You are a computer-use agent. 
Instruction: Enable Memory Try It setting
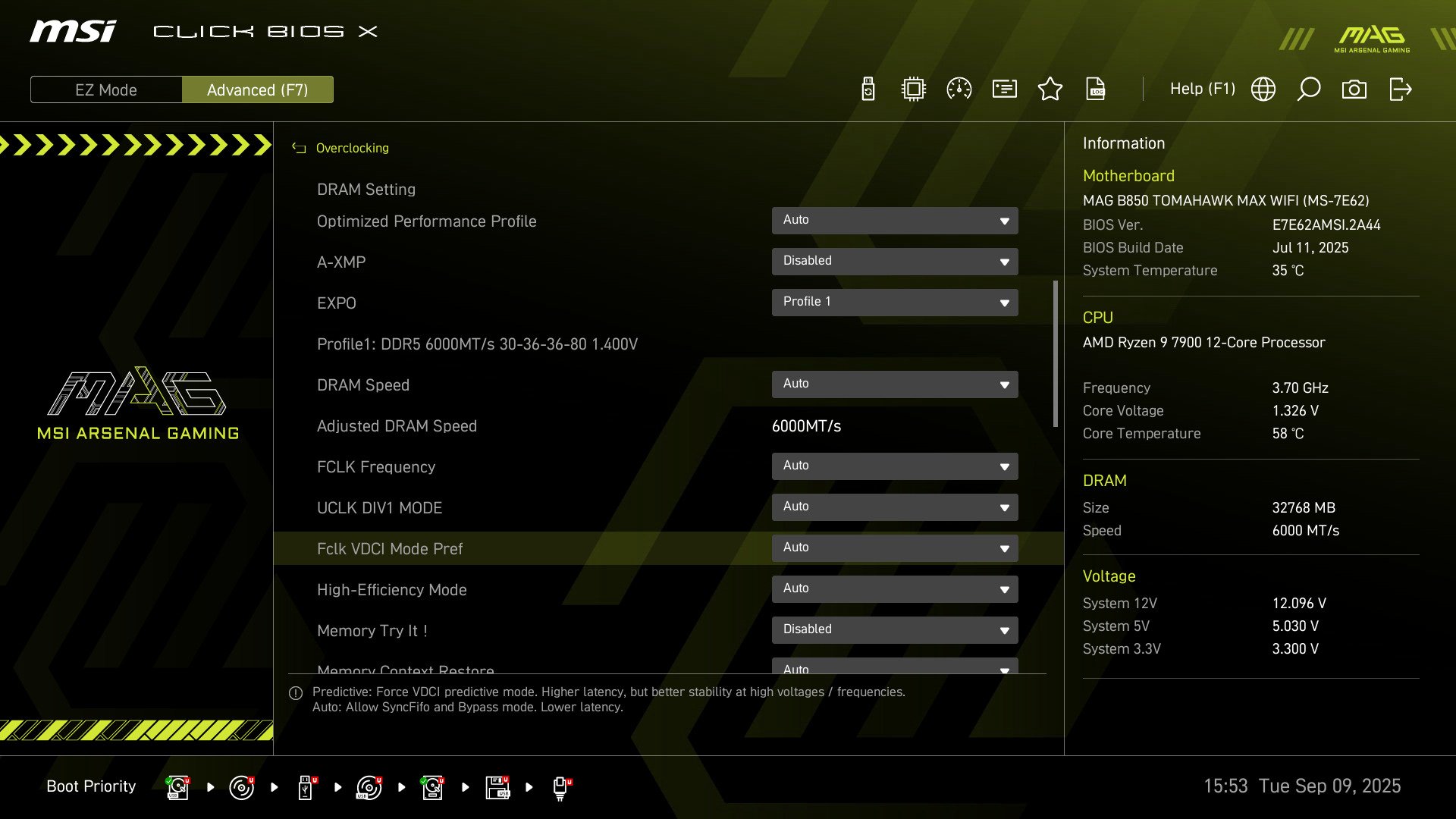pyautogui.click(x=895, y=629)
